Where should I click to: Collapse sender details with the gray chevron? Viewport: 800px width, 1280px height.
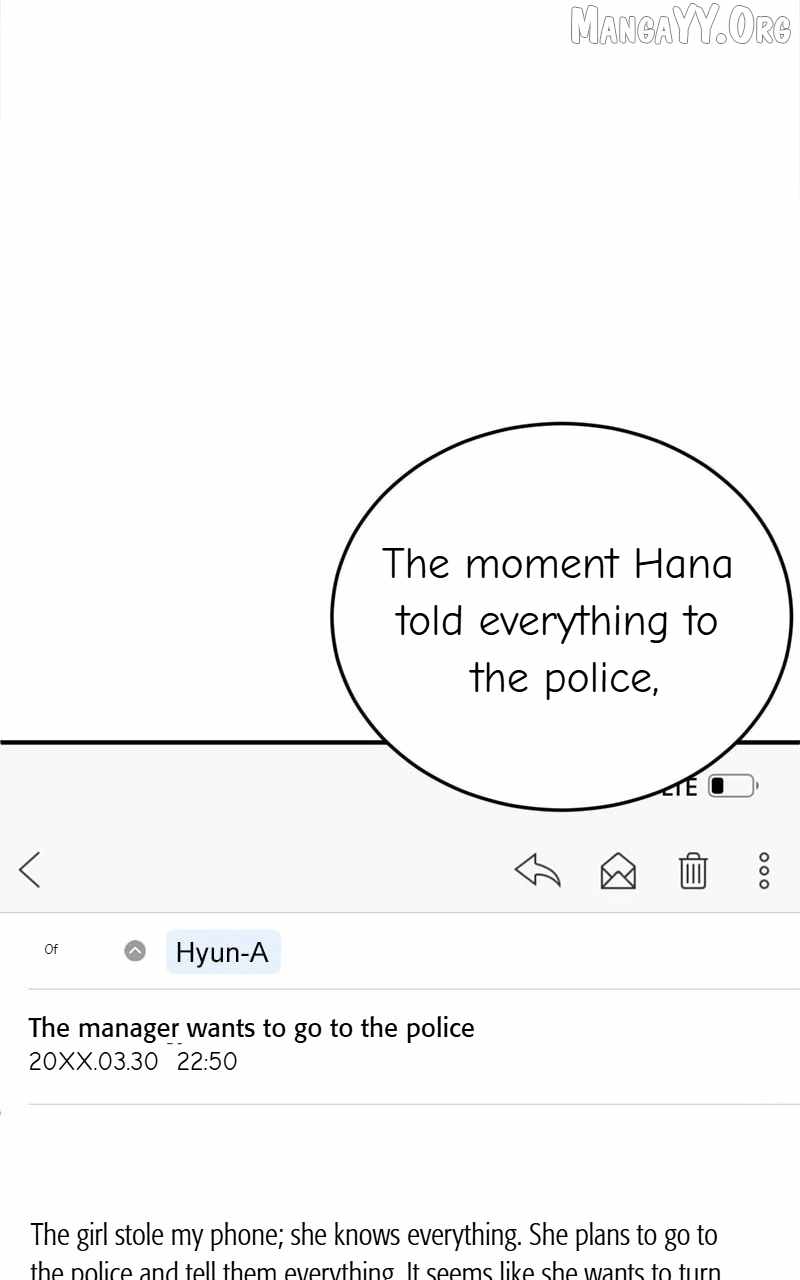tap(135, 951)
